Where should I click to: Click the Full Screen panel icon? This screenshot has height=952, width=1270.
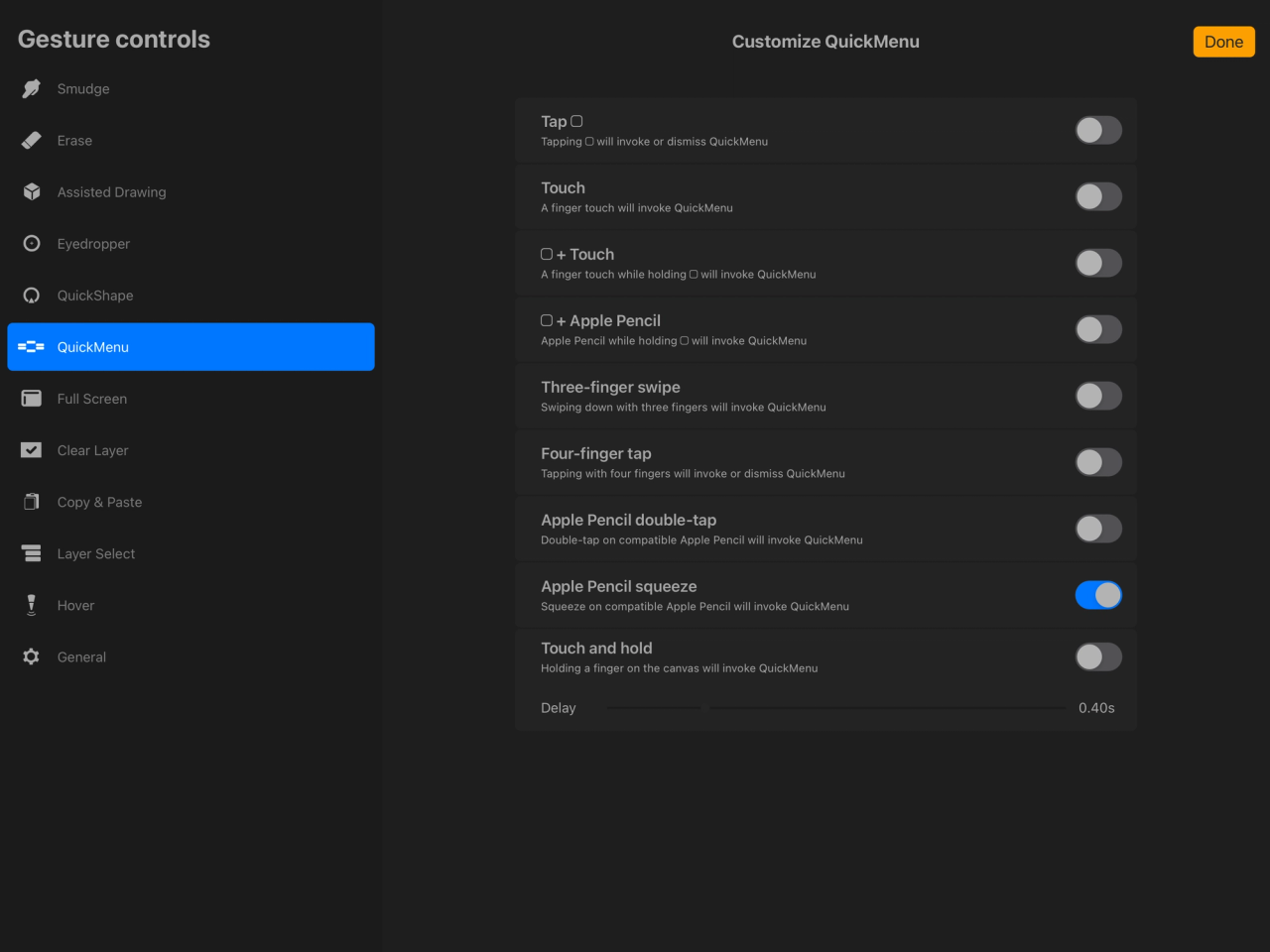tap(31, 398)
